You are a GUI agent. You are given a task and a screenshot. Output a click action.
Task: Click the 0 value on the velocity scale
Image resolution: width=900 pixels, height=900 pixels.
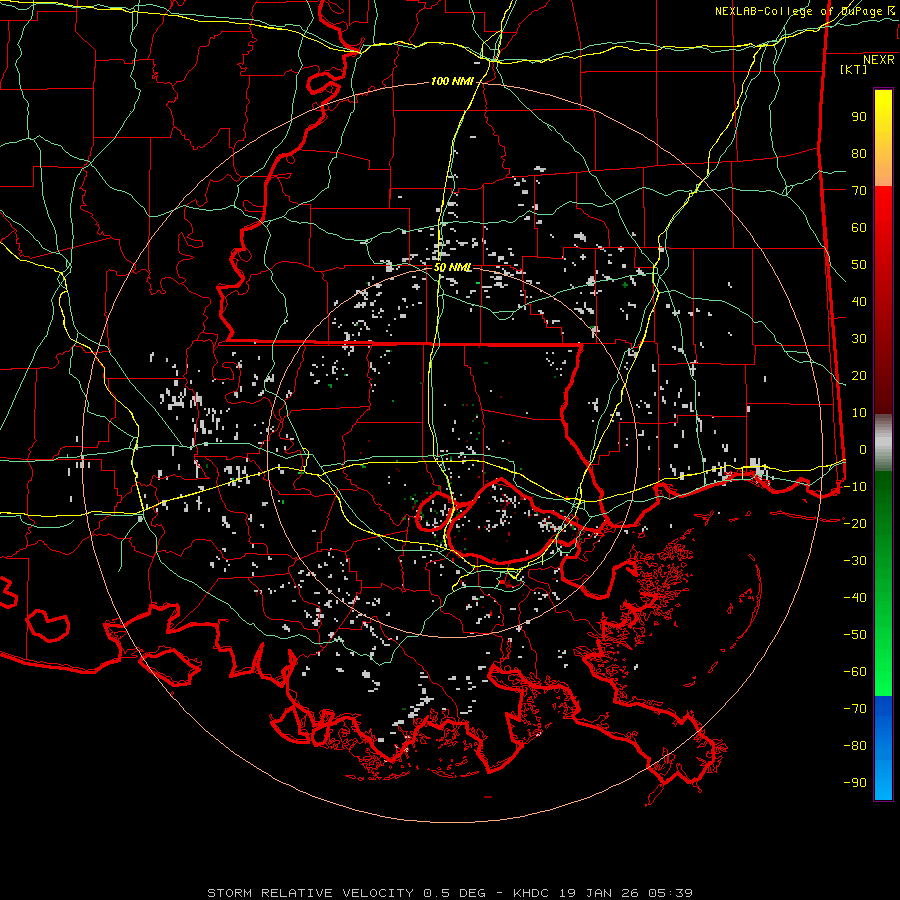pos(863,449)
